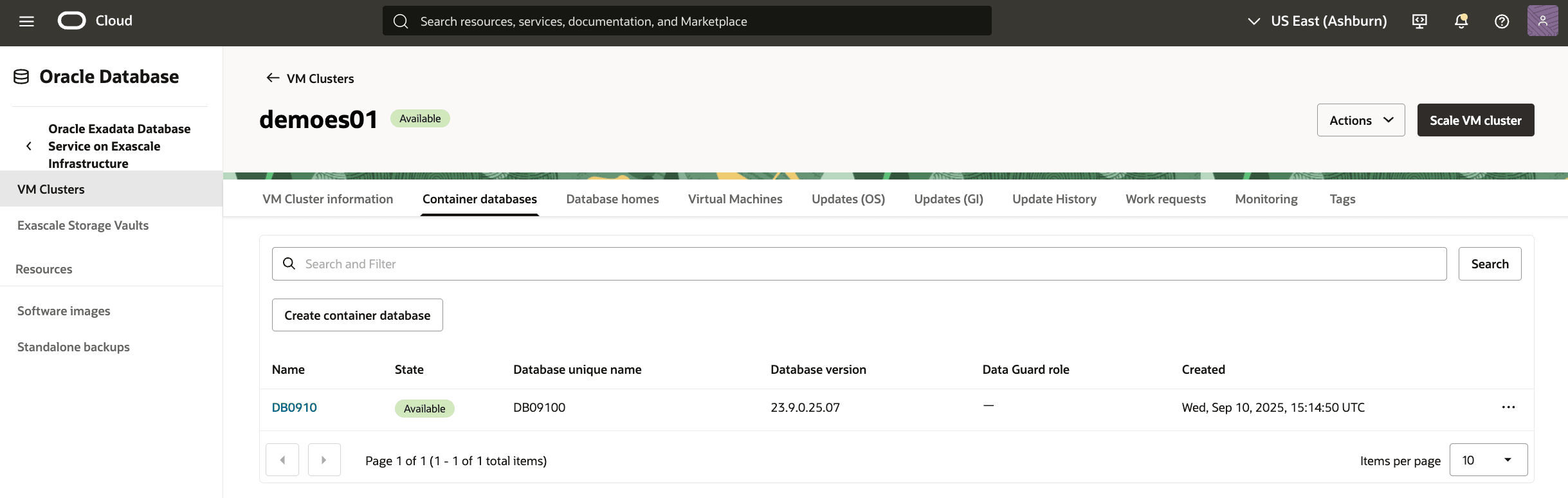Expand the Actions dropdown
The width and height of the screenshot is (1568, 498).
point(1361,120)
